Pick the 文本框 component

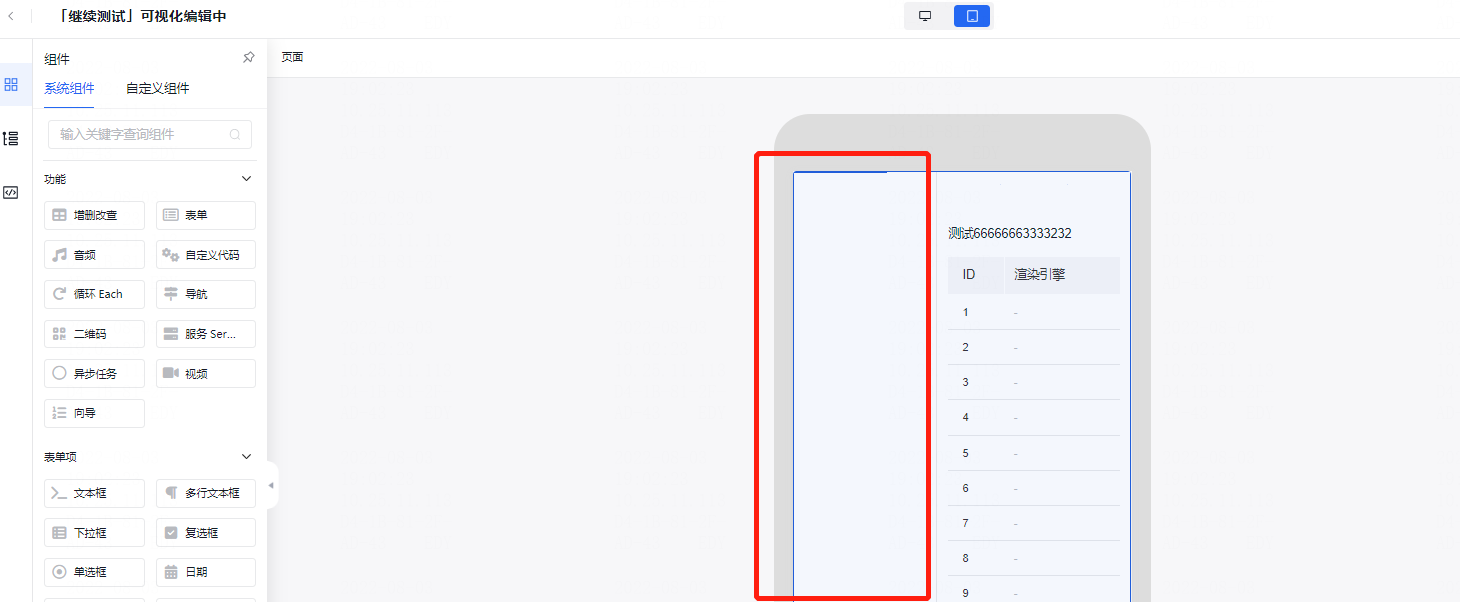click(95, 493)
